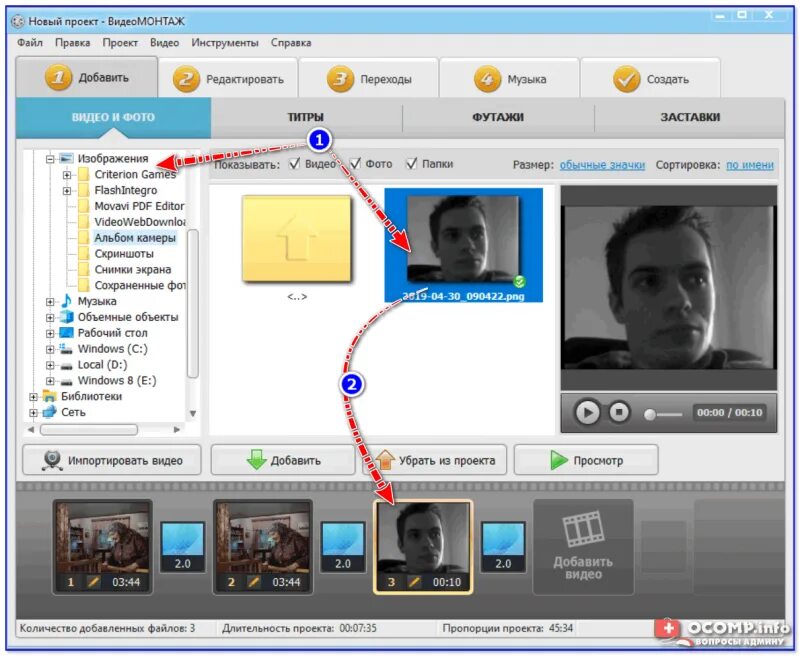Expand the Сеть node
The width and height of the screenshot is (800, 656).
(x=33, y=413)
